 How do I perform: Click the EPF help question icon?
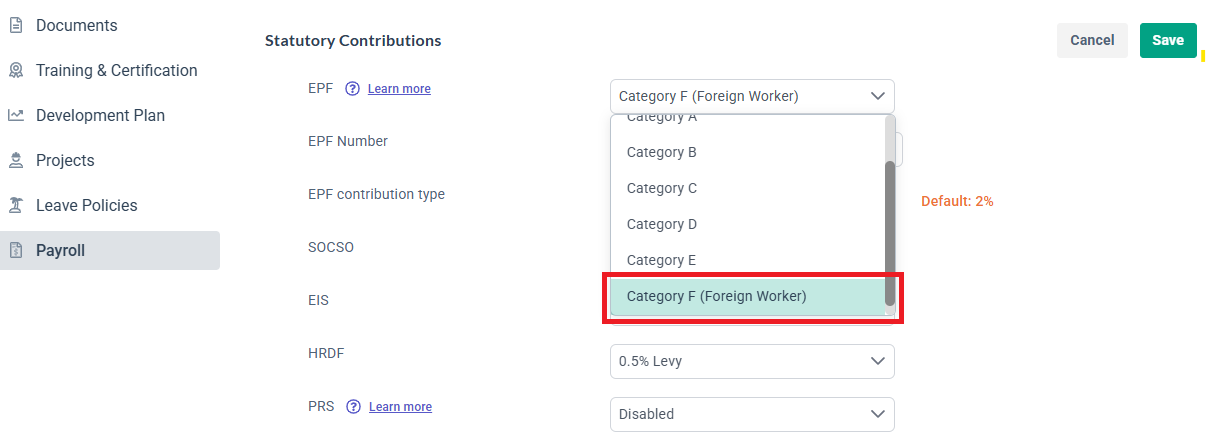click(352, 89)
